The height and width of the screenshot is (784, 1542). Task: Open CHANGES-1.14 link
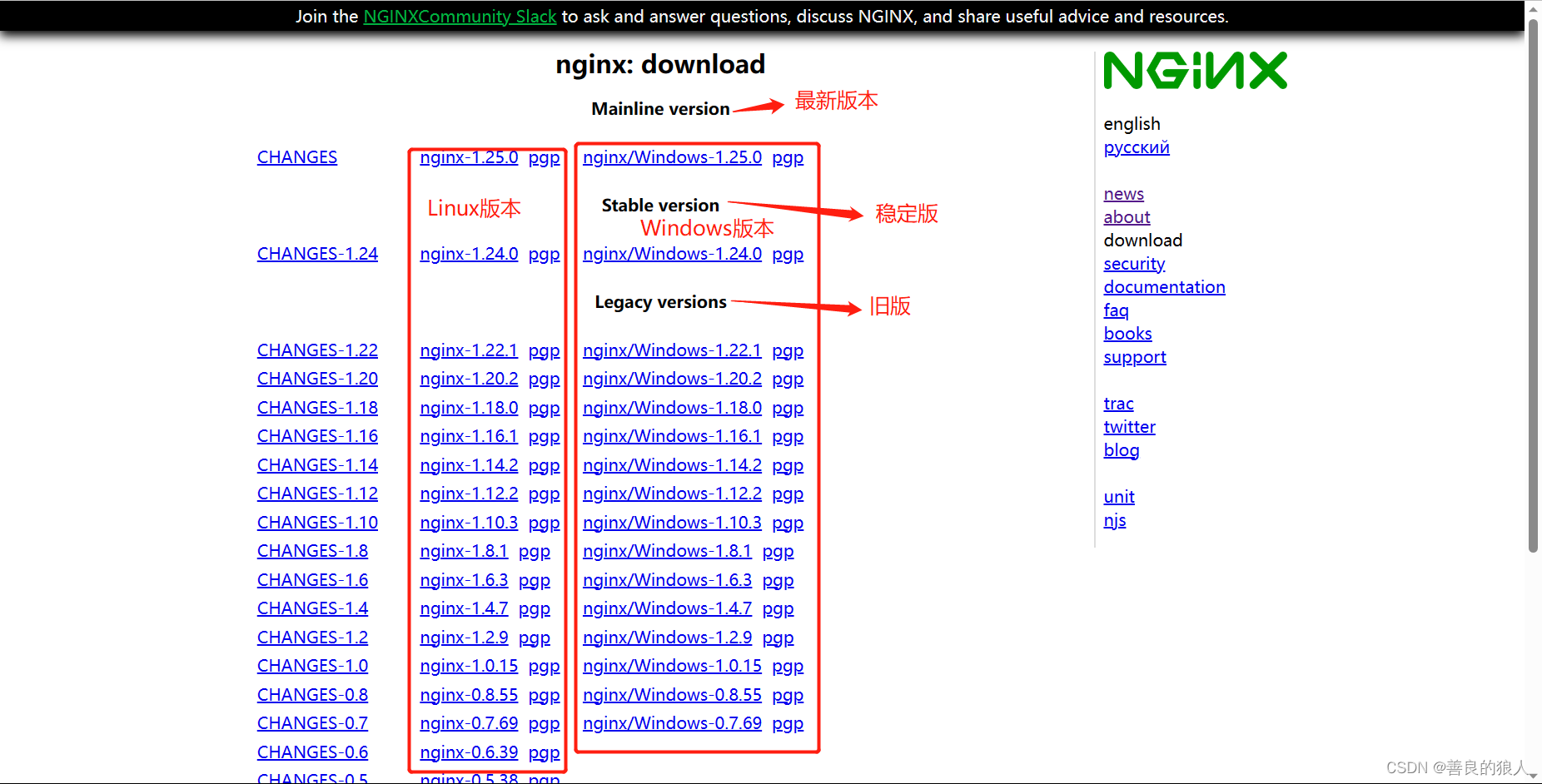pos(317,465)
